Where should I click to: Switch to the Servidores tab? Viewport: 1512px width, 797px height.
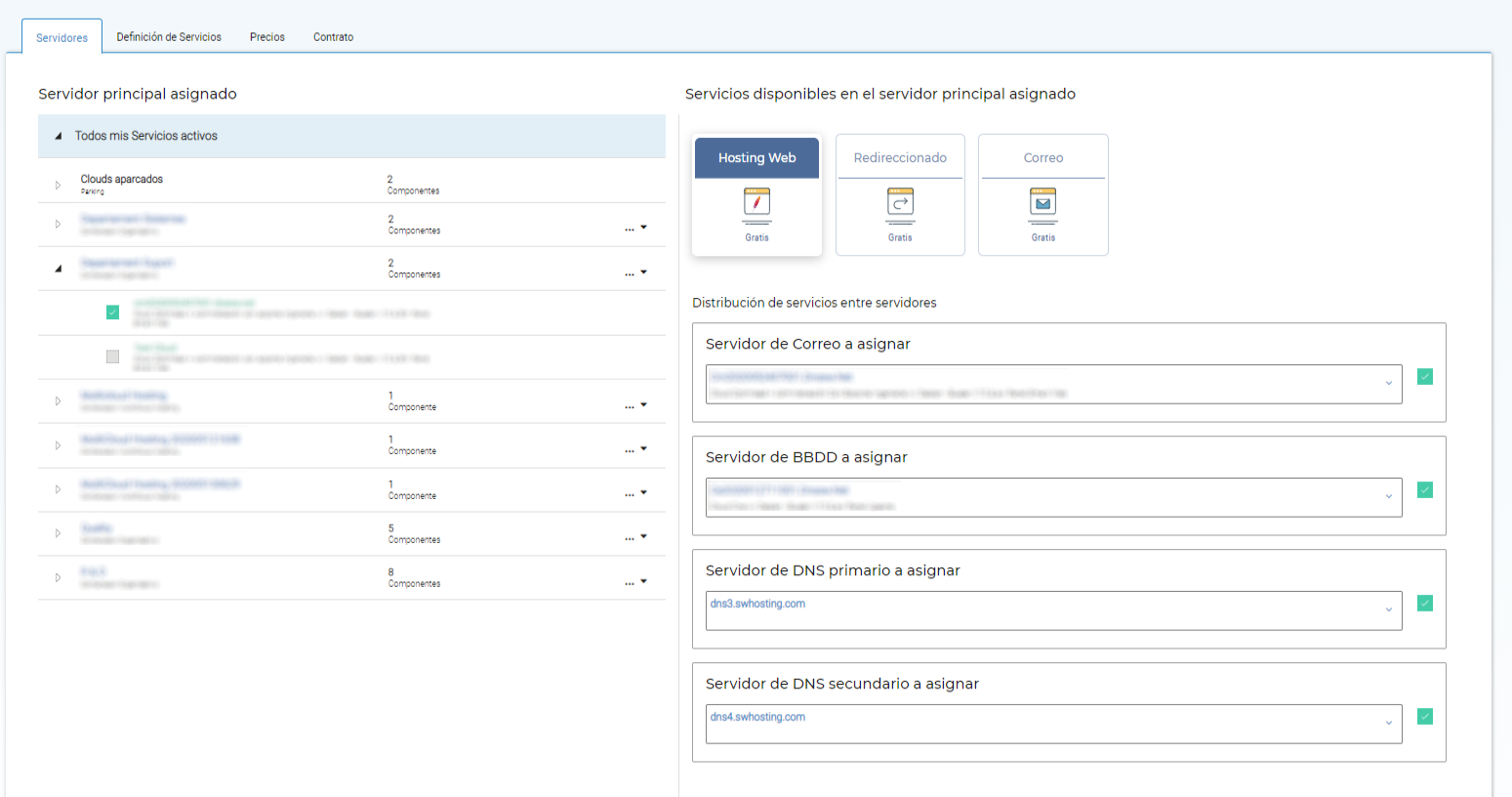pos(61,37)
